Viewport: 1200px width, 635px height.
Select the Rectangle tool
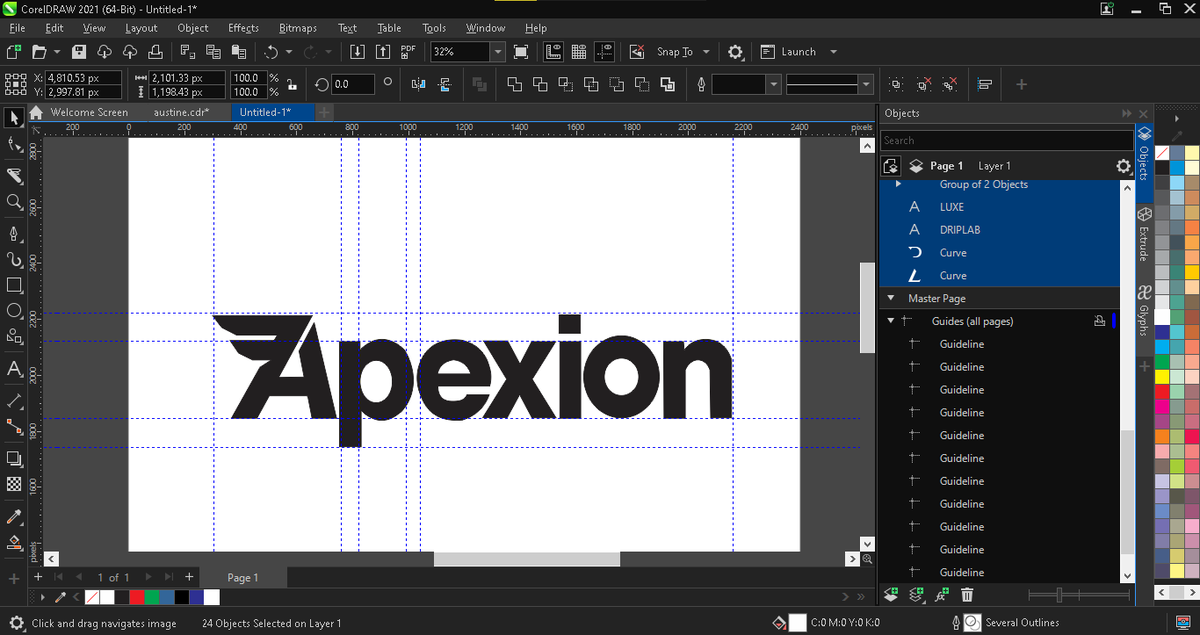pos(14,286)
